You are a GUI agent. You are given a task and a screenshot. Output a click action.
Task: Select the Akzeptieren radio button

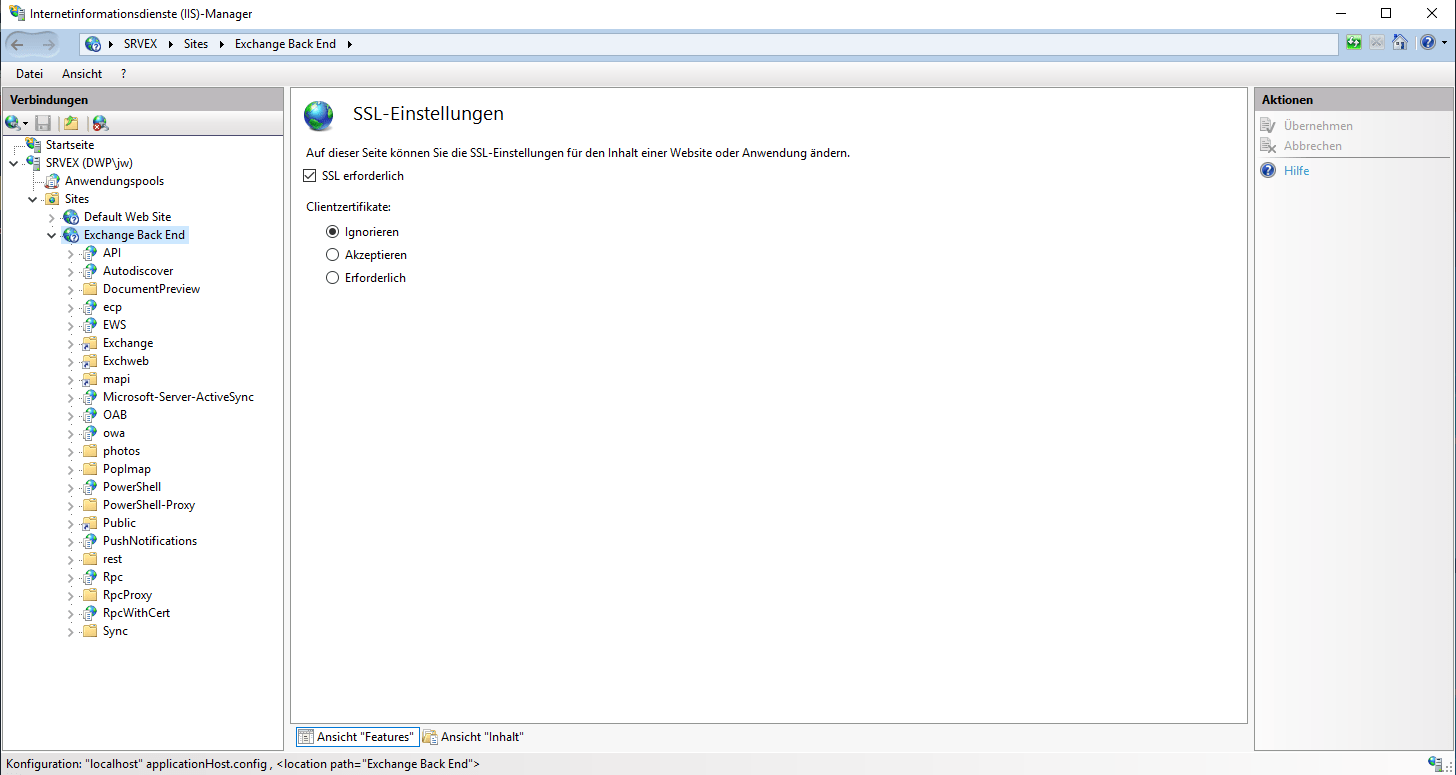coord(333,255)
